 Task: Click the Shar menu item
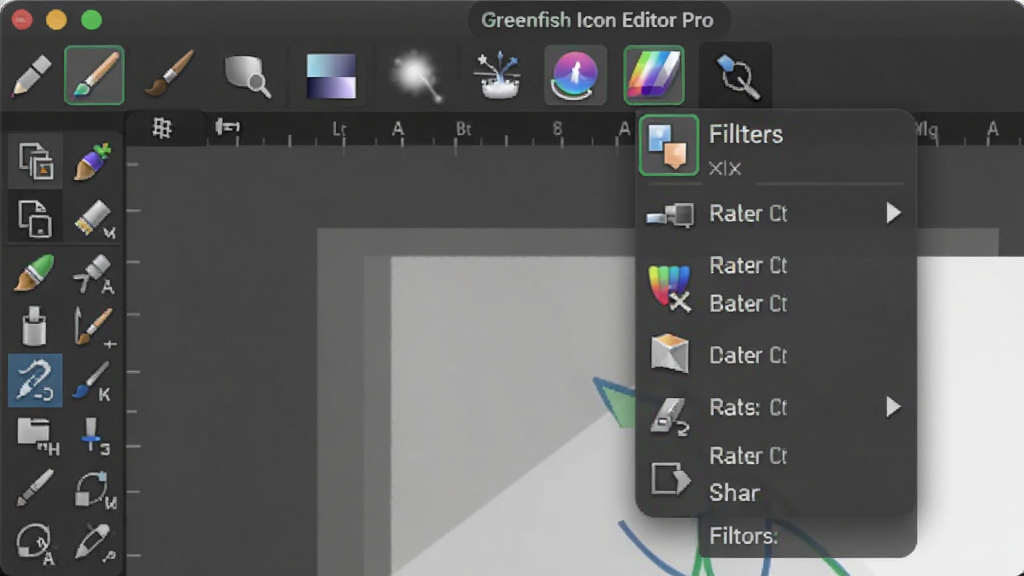[x=734, y=493]
